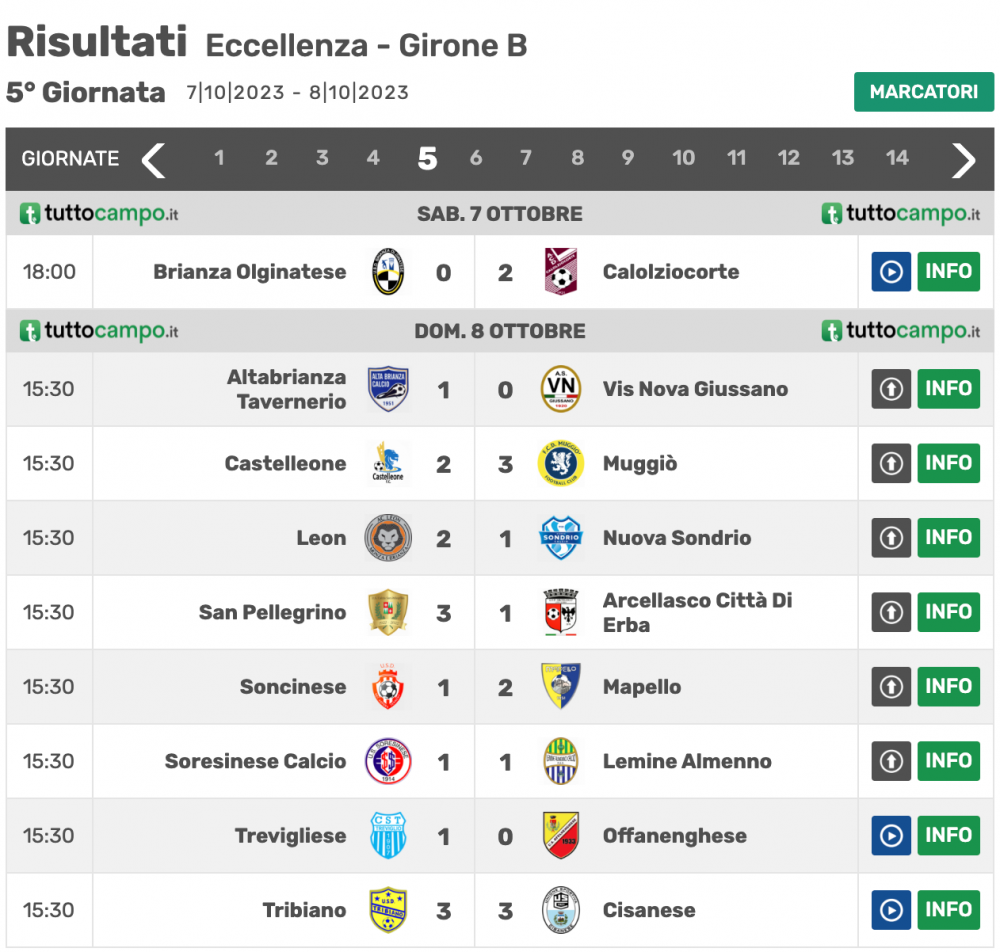Screen dimensions: 1000x952
Task: Open the MARCATORI scorers button
Action: coord(923,92)
